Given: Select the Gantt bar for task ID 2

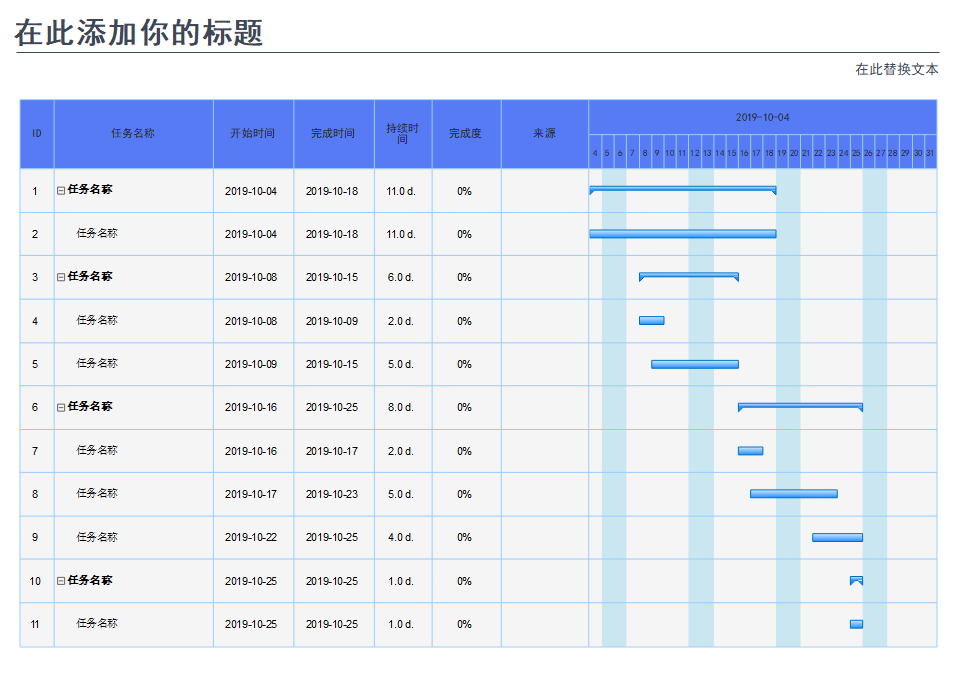Looking at the screenshot, I should [682, 234].
